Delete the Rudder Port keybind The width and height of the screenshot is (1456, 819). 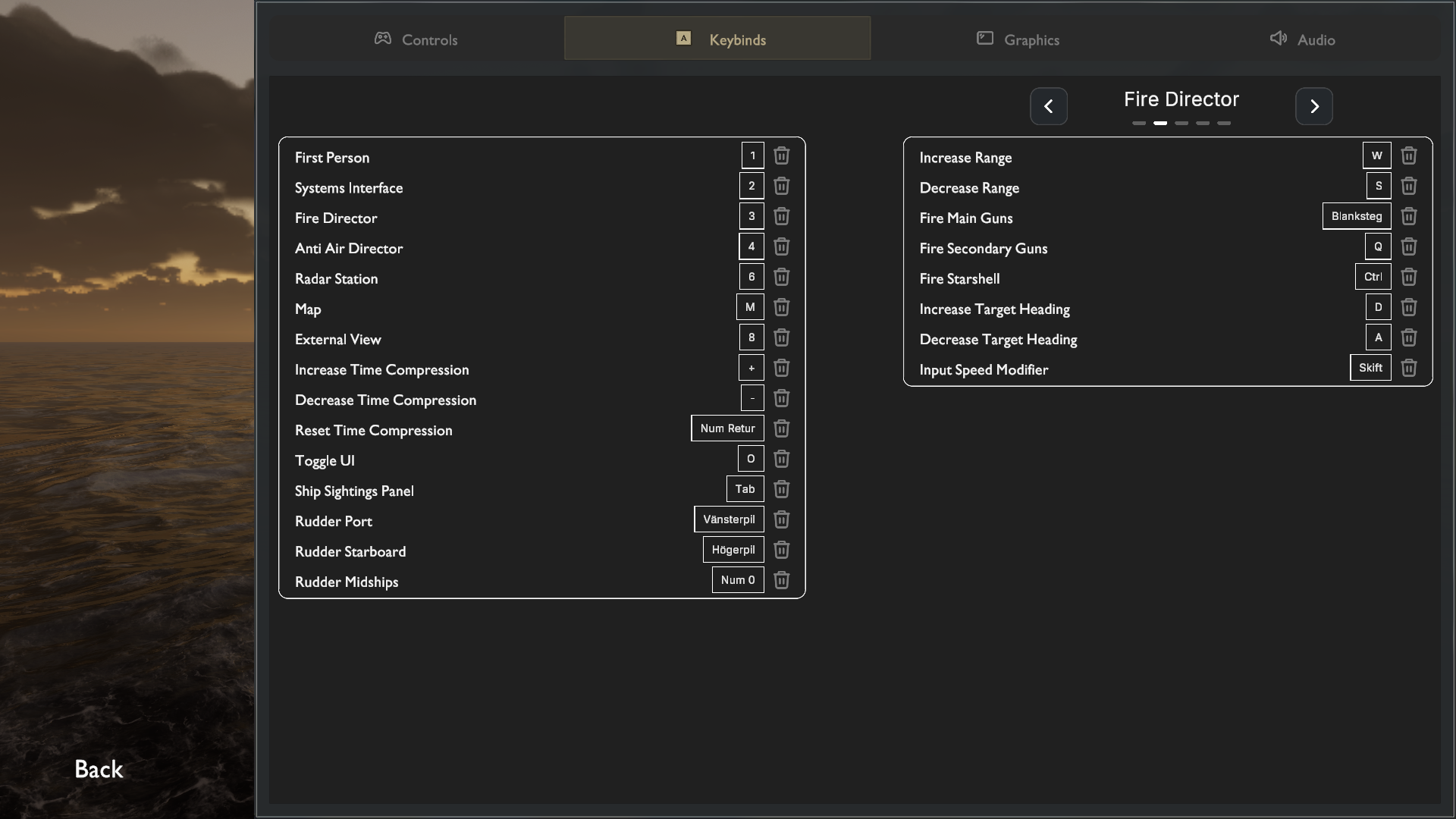click(781, 519)
